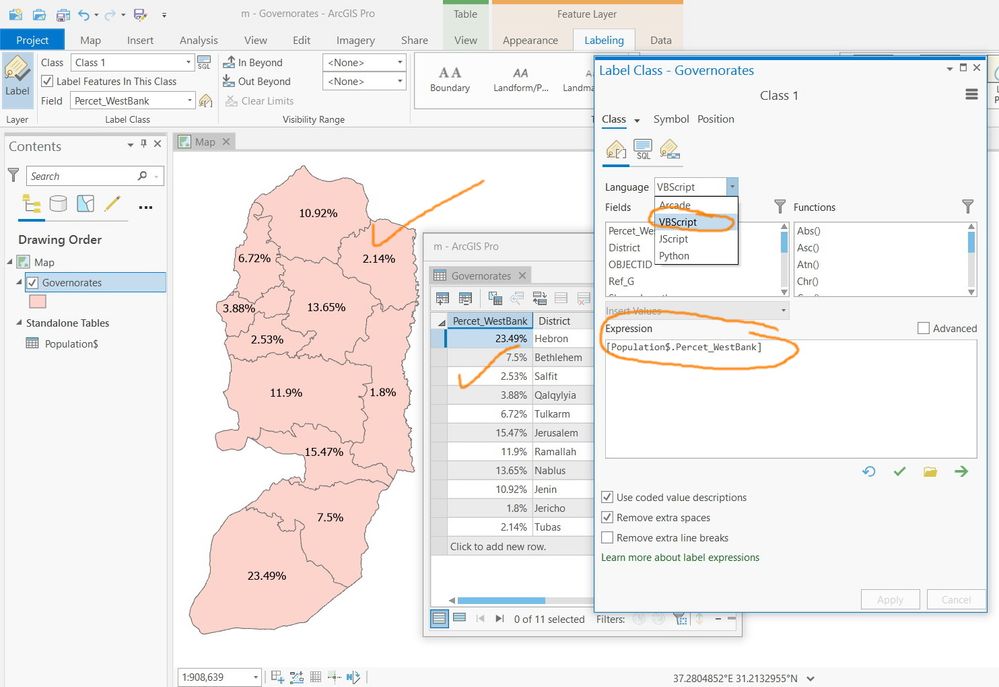Click the Search box in Contents pane

click(x=95, y=176)
